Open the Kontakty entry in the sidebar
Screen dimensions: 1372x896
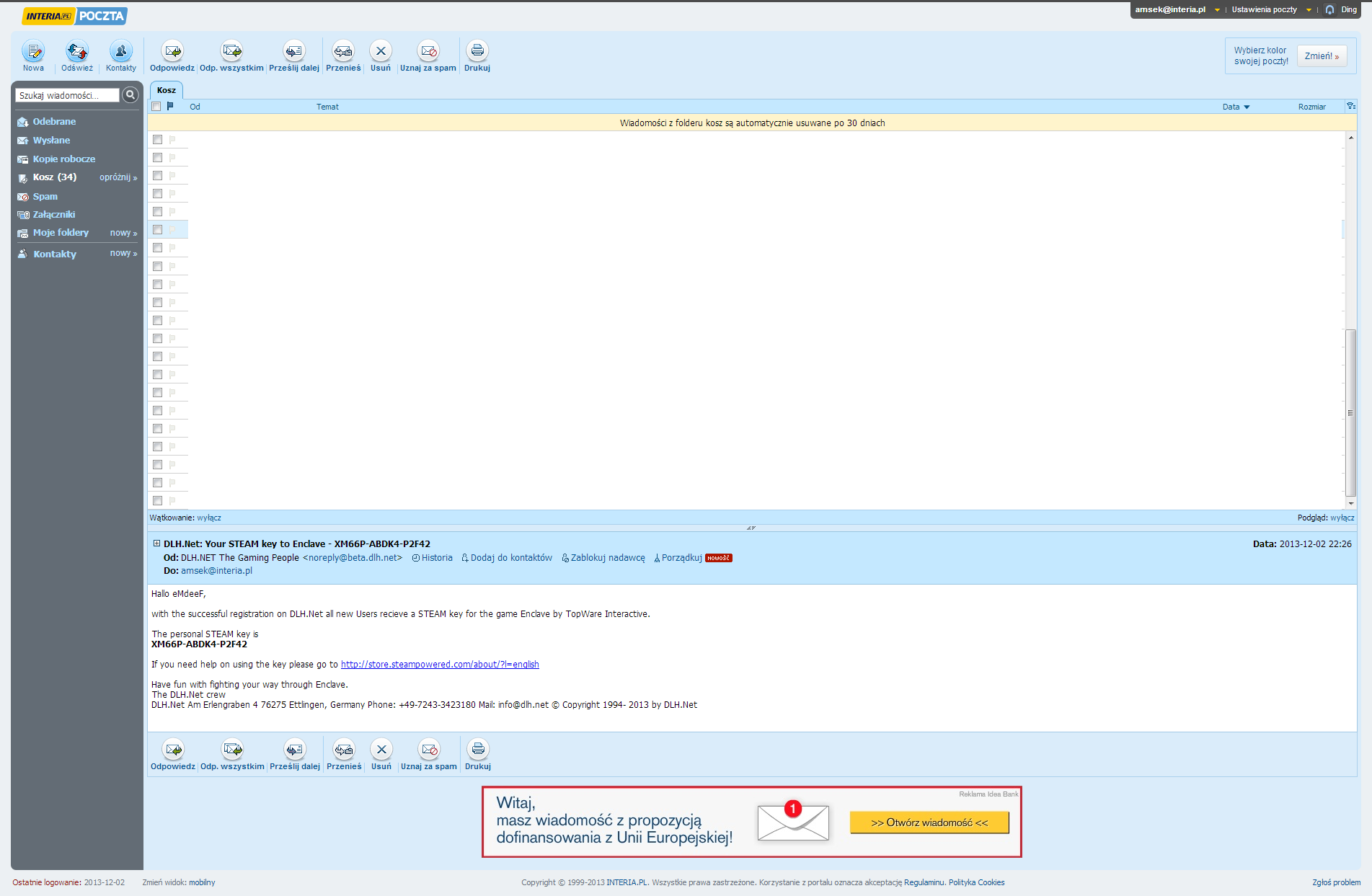coord(54,254)
